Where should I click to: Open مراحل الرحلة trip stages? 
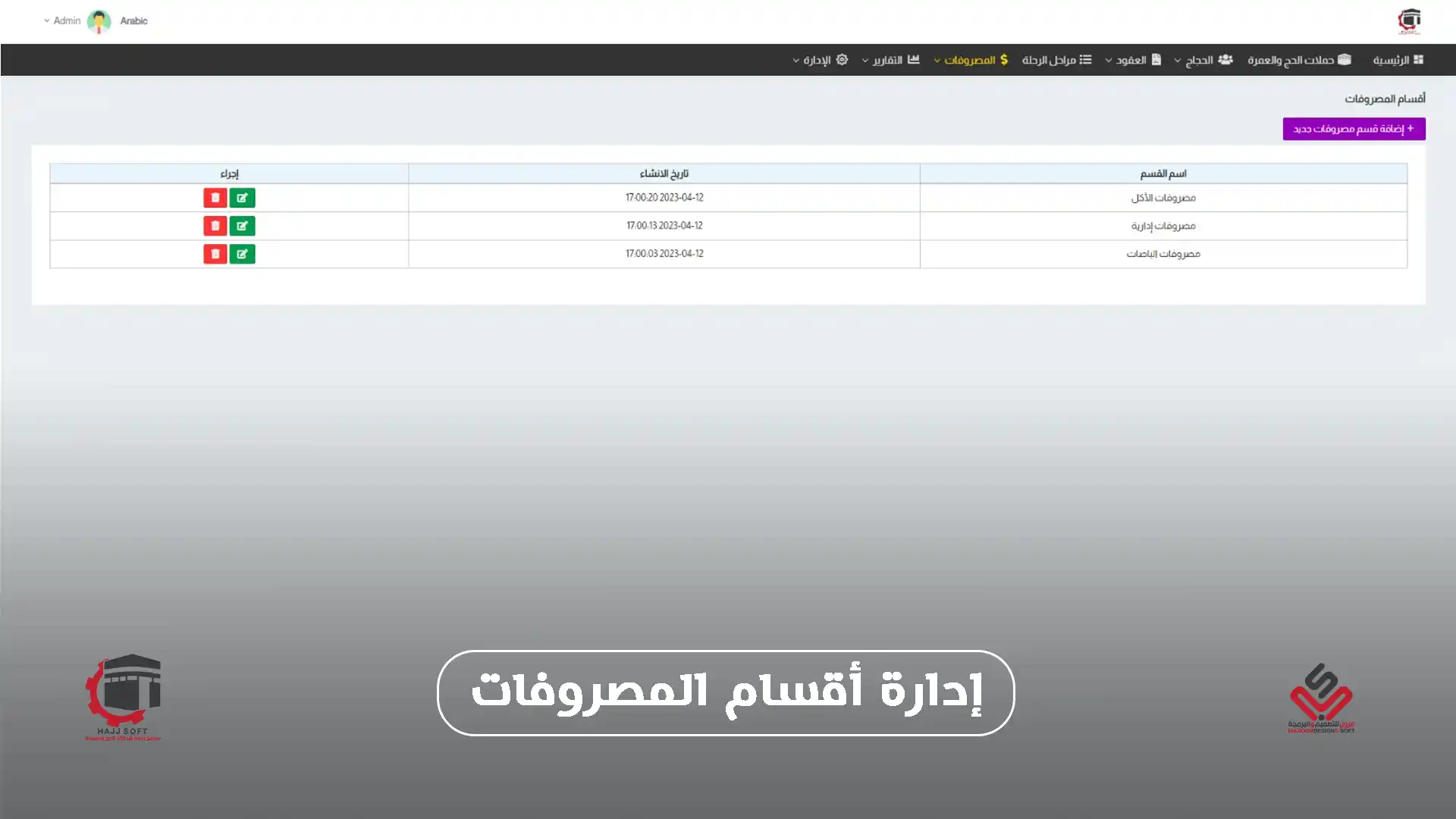[x=1056, y=60]
